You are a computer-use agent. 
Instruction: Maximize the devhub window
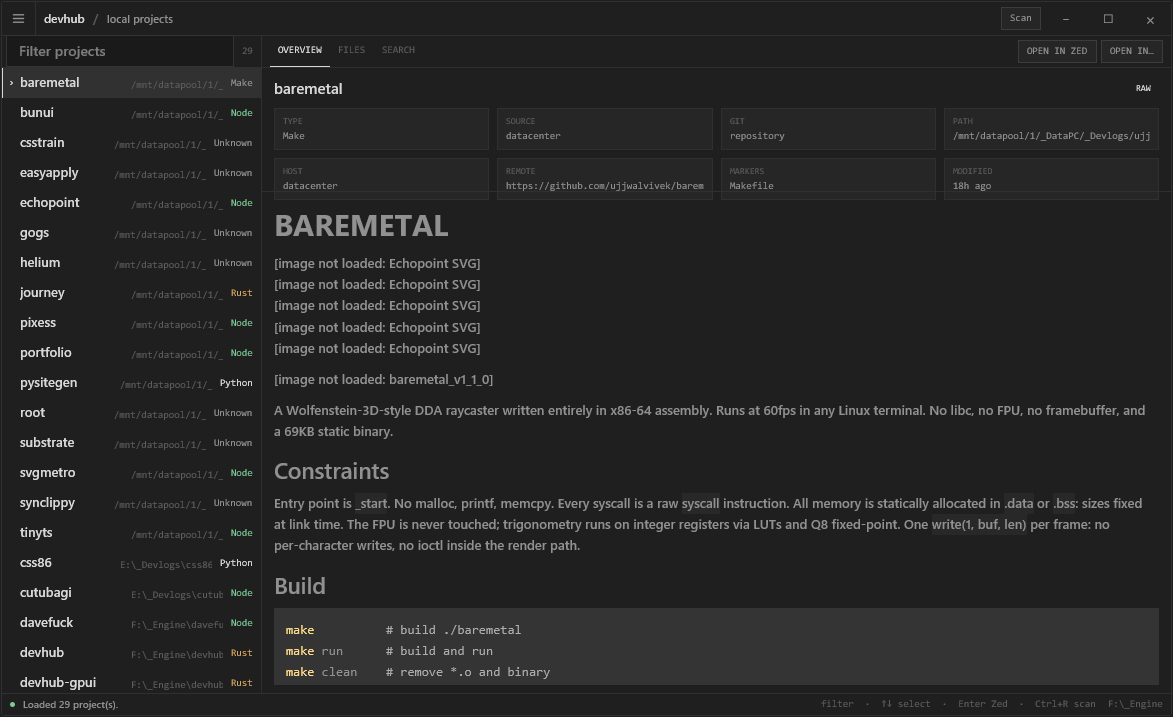[x=1108, y=19]
